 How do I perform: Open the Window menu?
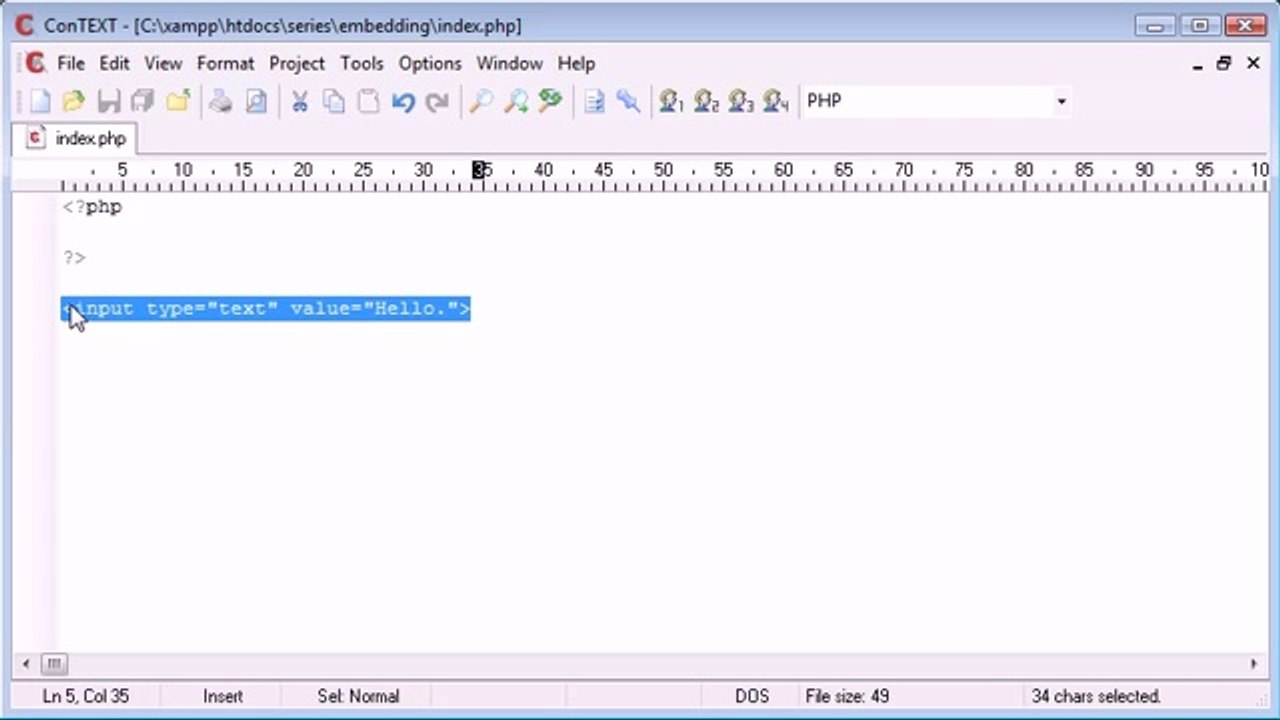point(509,63)
